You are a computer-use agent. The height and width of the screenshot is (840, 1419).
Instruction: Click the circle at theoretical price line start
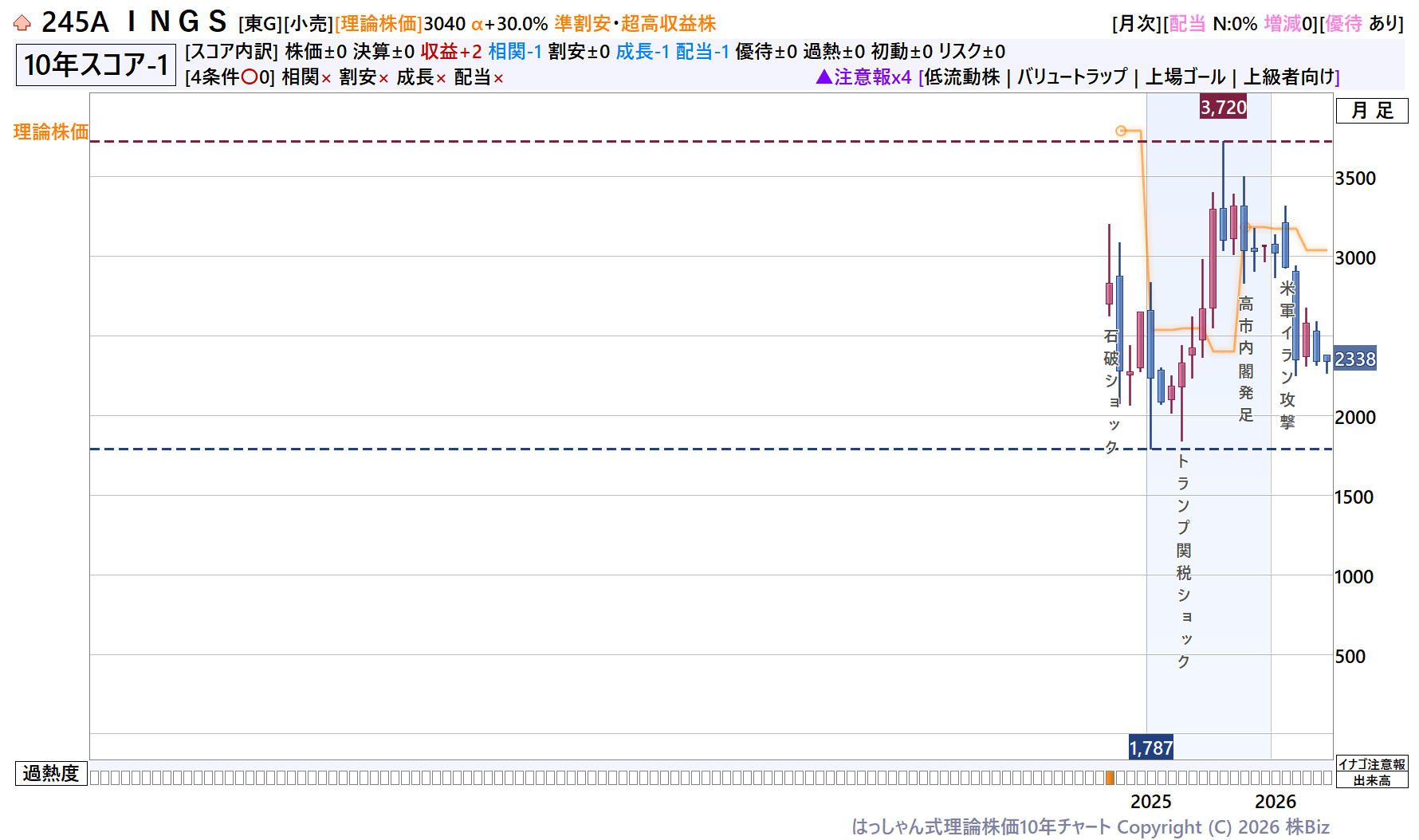[1121, 131]
